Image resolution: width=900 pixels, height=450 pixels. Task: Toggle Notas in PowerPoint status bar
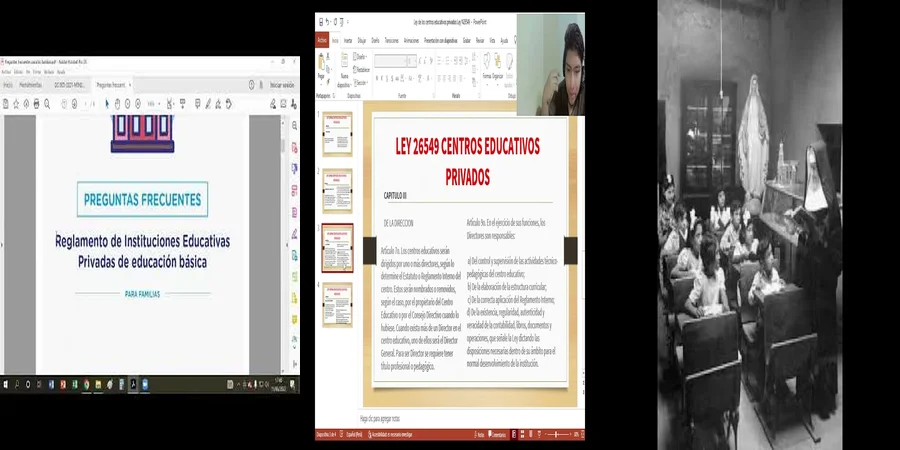pos(479,435)
